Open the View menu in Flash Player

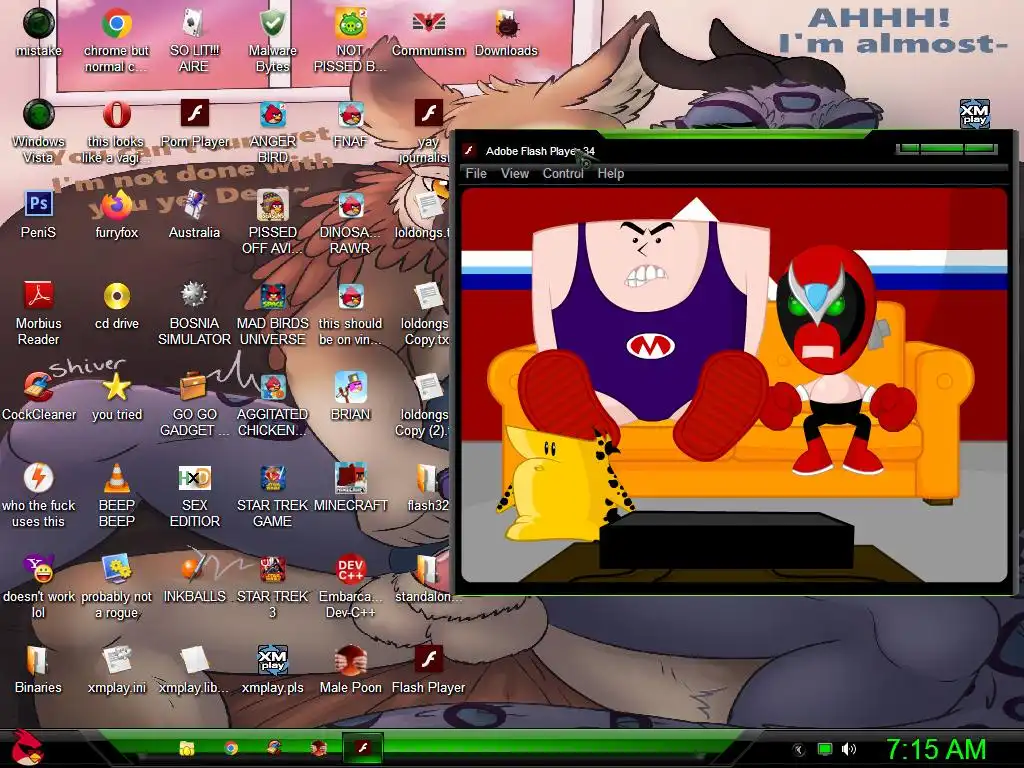pos(515,174)
